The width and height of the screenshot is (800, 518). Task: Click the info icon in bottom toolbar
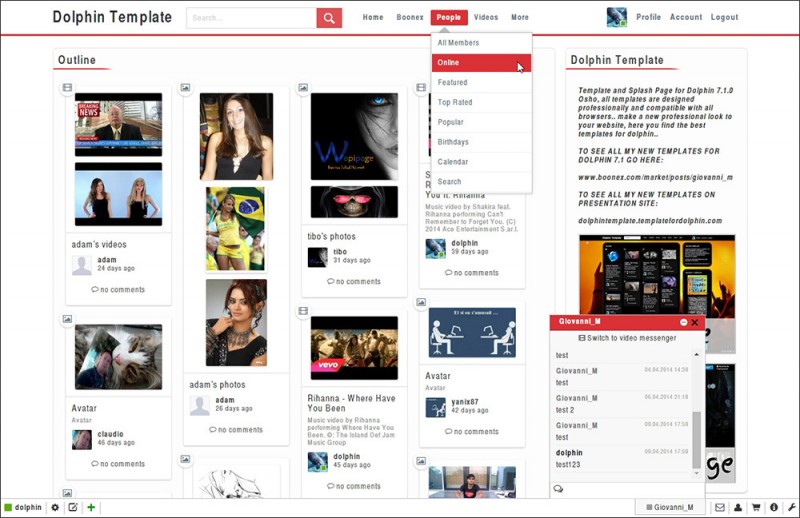tap(774, 507)
